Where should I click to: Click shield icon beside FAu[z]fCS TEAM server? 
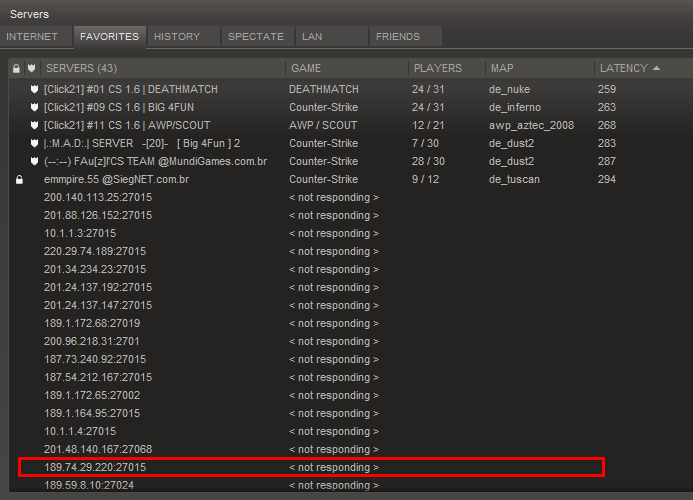pyautogui.click(x=34, y=162)
